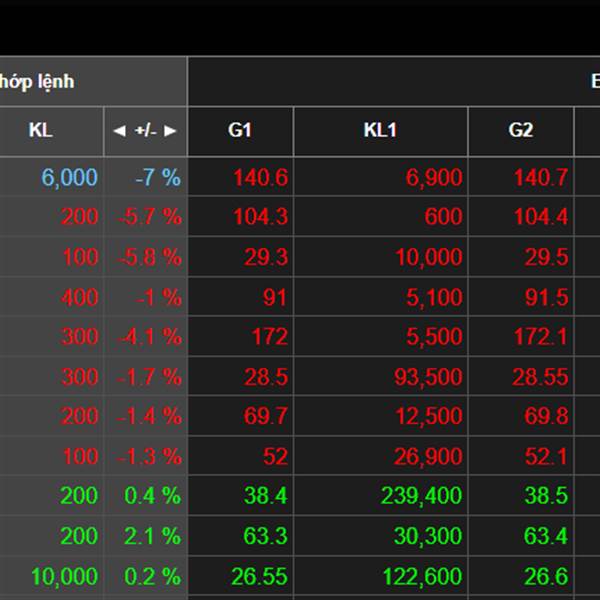Click G1 price 26.55
600x600 pixels.
pos(259,576)
